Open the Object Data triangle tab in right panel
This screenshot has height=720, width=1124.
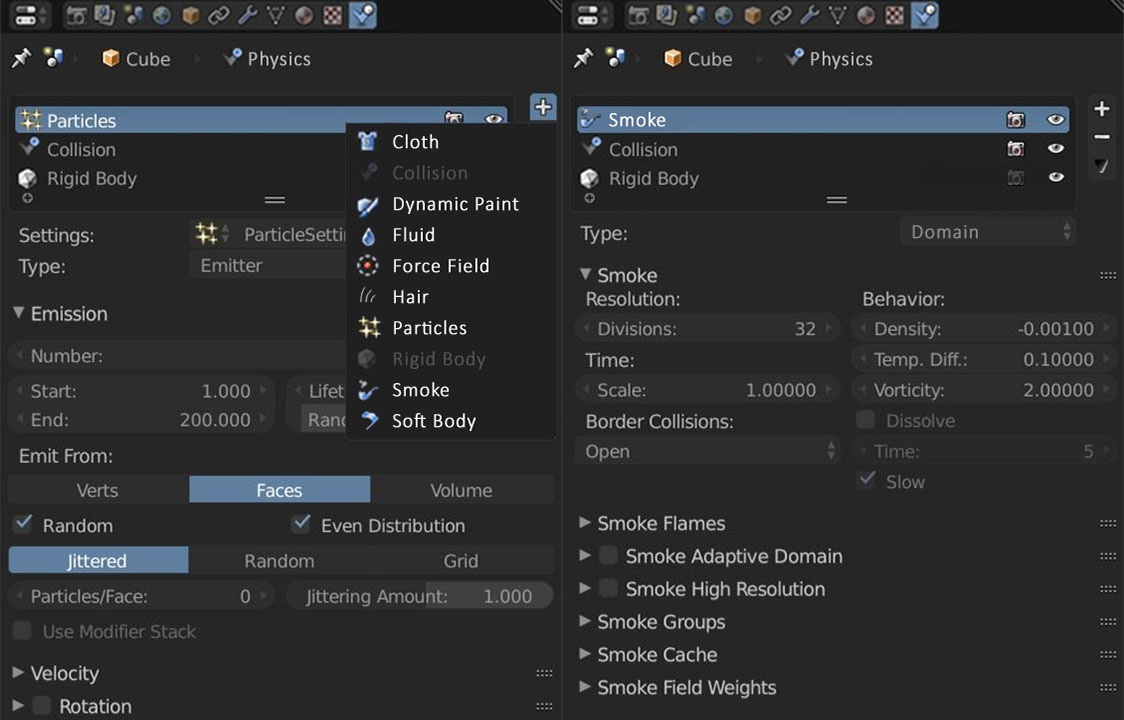[838, 15]
